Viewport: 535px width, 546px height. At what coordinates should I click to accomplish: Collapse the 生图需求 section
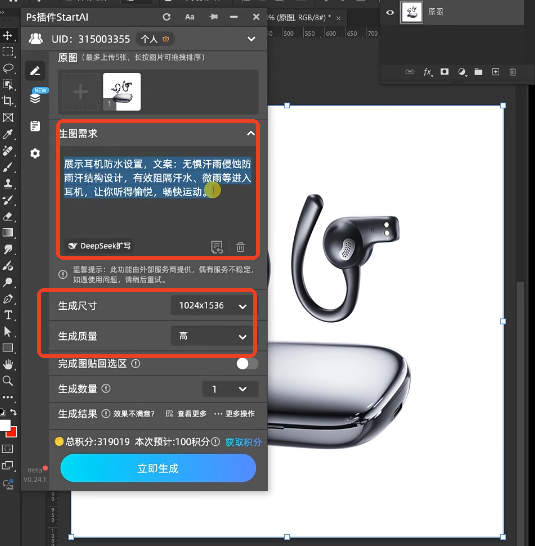pos(250,133)
